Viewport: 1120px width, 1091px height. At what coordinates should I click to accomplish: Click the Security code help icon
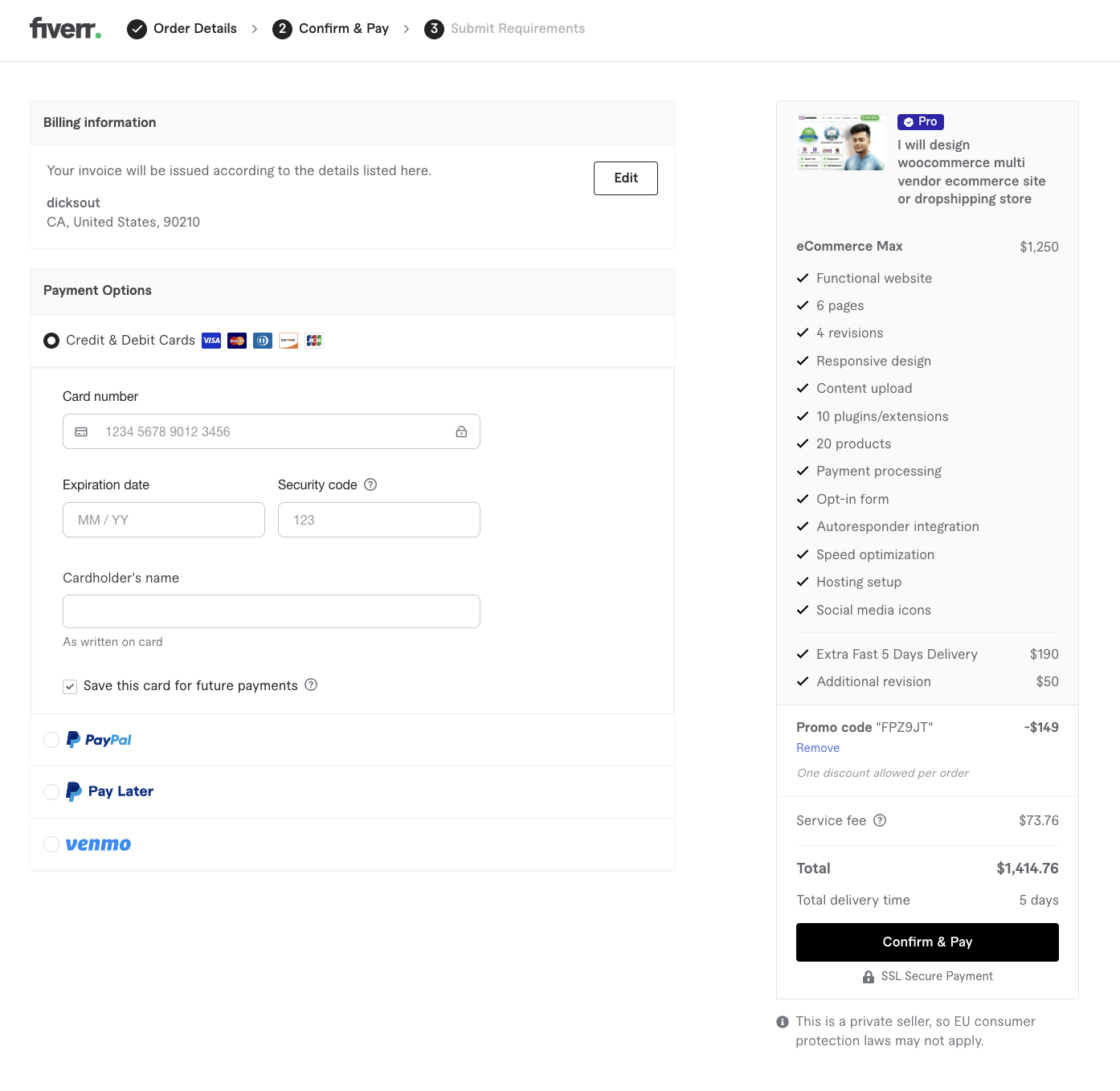tap(370, 484)
